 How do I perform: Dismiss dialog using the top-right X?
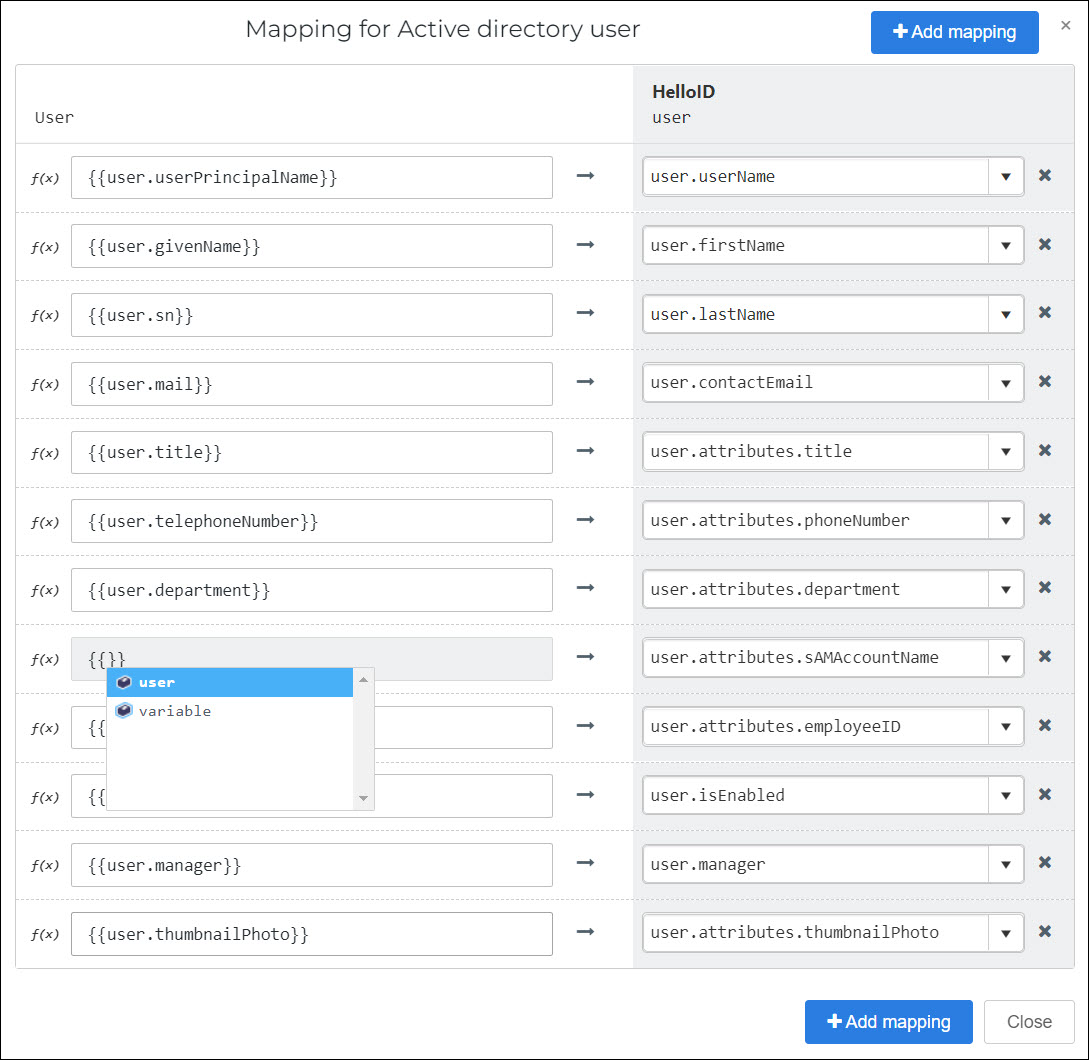[x=1065, y=26]
